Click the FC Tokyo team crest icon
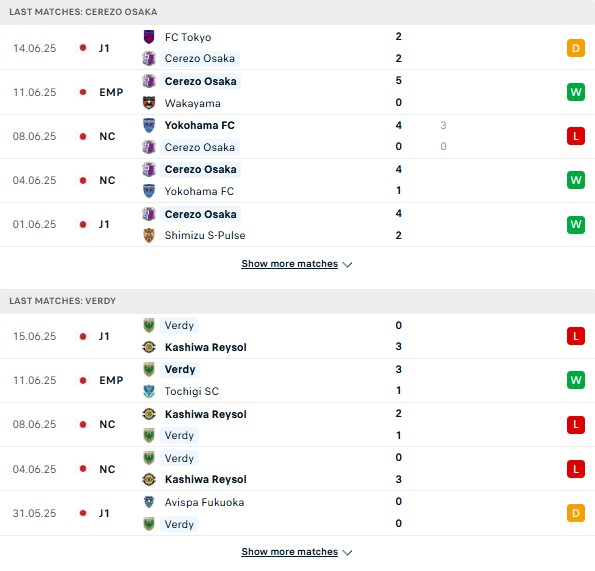The height and width of the screenshot is (571, 595). 149,37
